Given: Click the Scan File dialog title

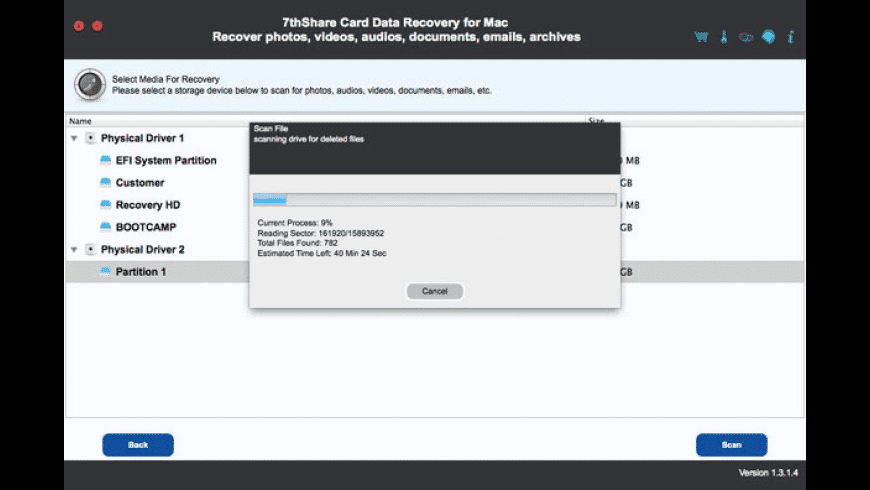Looking at the screenshot, I should click(271, 129).
